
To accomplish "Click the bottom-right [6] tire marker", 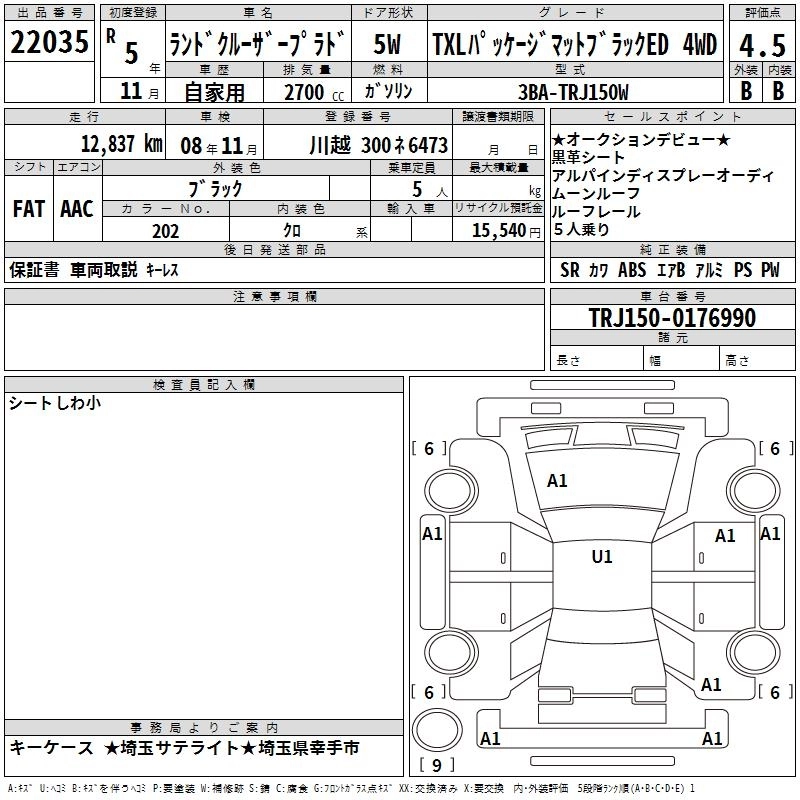I will (774, 692).
